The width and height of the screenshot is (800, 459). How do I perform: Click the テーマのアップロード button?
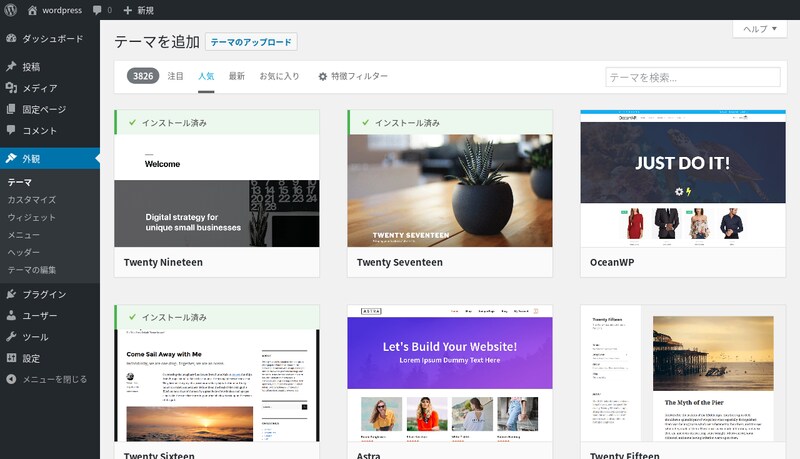coord(251,42)
